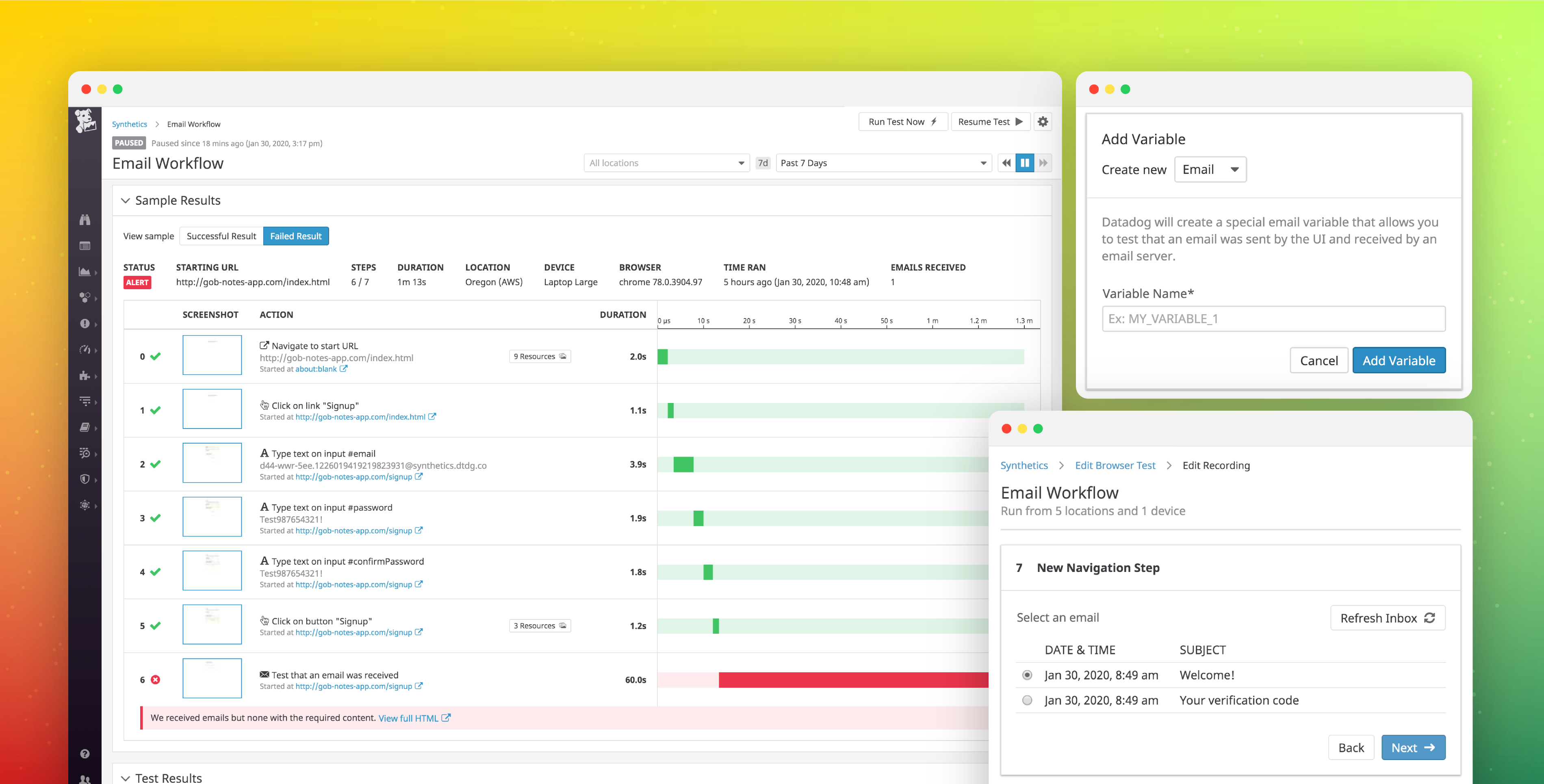Switch to the "Successful Result" tab
1544x784 pixels.
pos(221,236)
